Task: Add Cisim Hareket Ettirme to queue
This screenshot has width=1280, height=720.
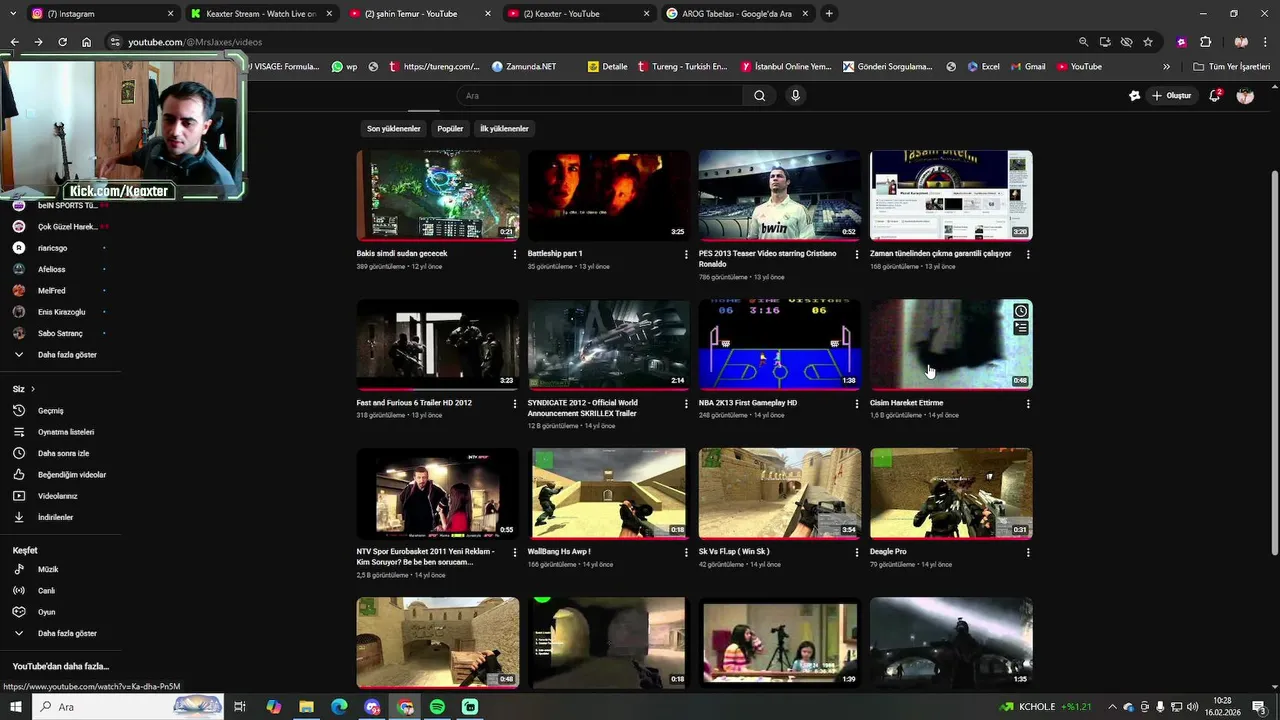Action: tap(1020, 328)
